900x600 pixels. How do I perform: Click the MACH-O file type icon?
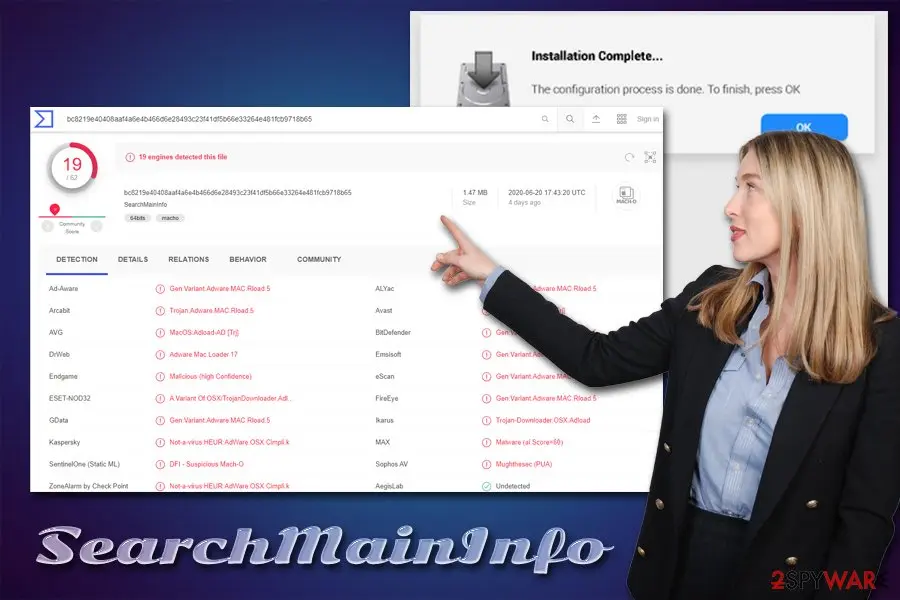coord(626,196)
